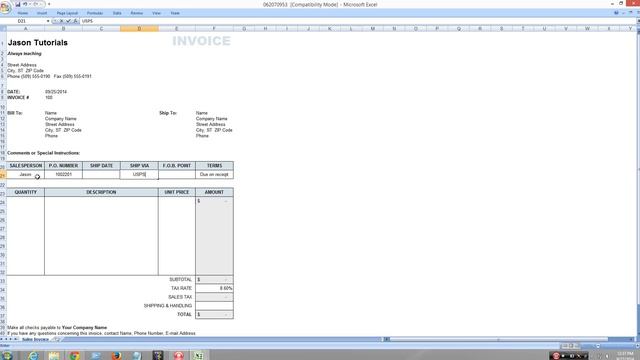The image size is (640, 360).
Task: Click the salesperson cell containing Jason
Action: [x=25, y=174]
